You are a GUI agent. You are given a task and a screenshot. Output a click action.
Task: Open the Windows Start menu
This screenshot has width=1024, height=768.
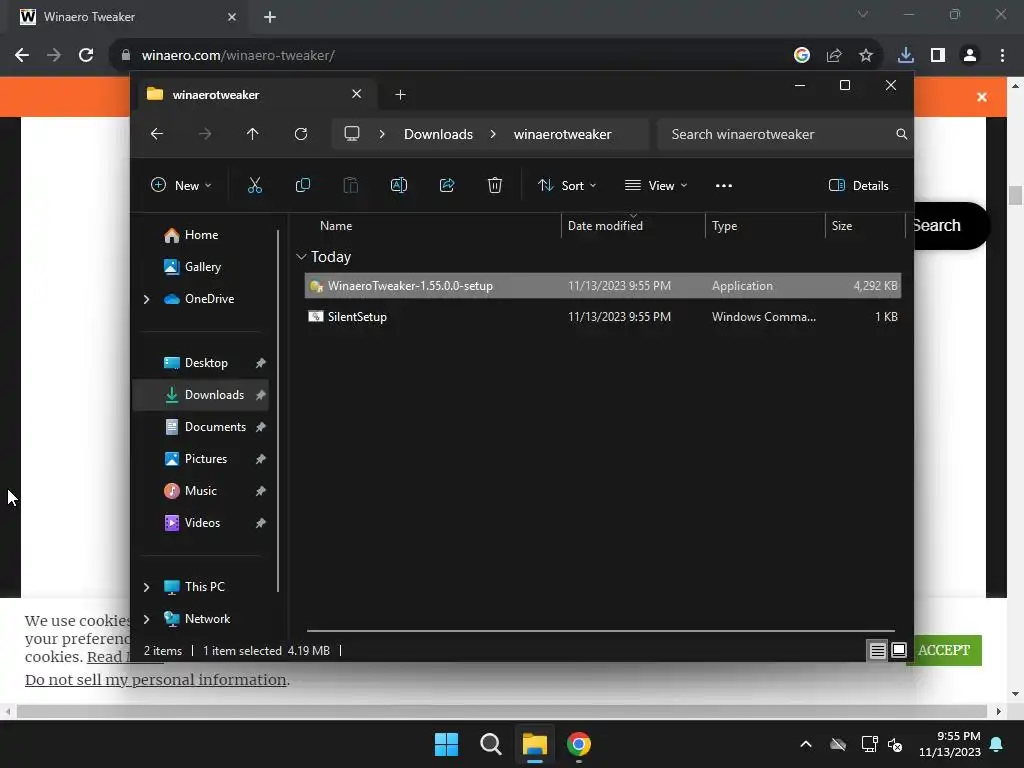click(447, 744)
